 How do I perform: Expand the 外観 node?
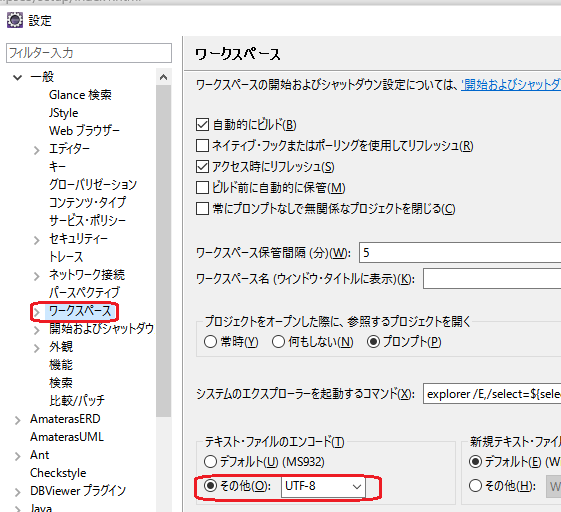tap(36, 348)
